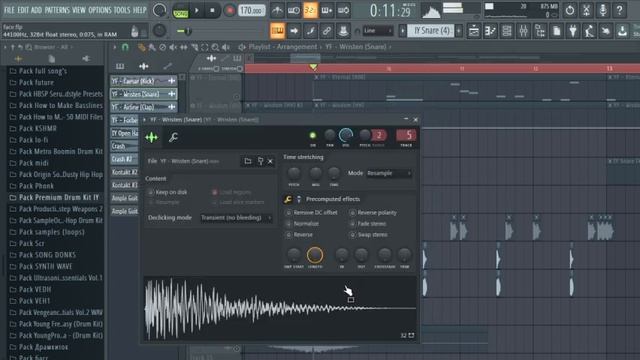This screenshot has width=640, height=360.
Task: Open the VIEW menu
Action: tap(79, 10)
